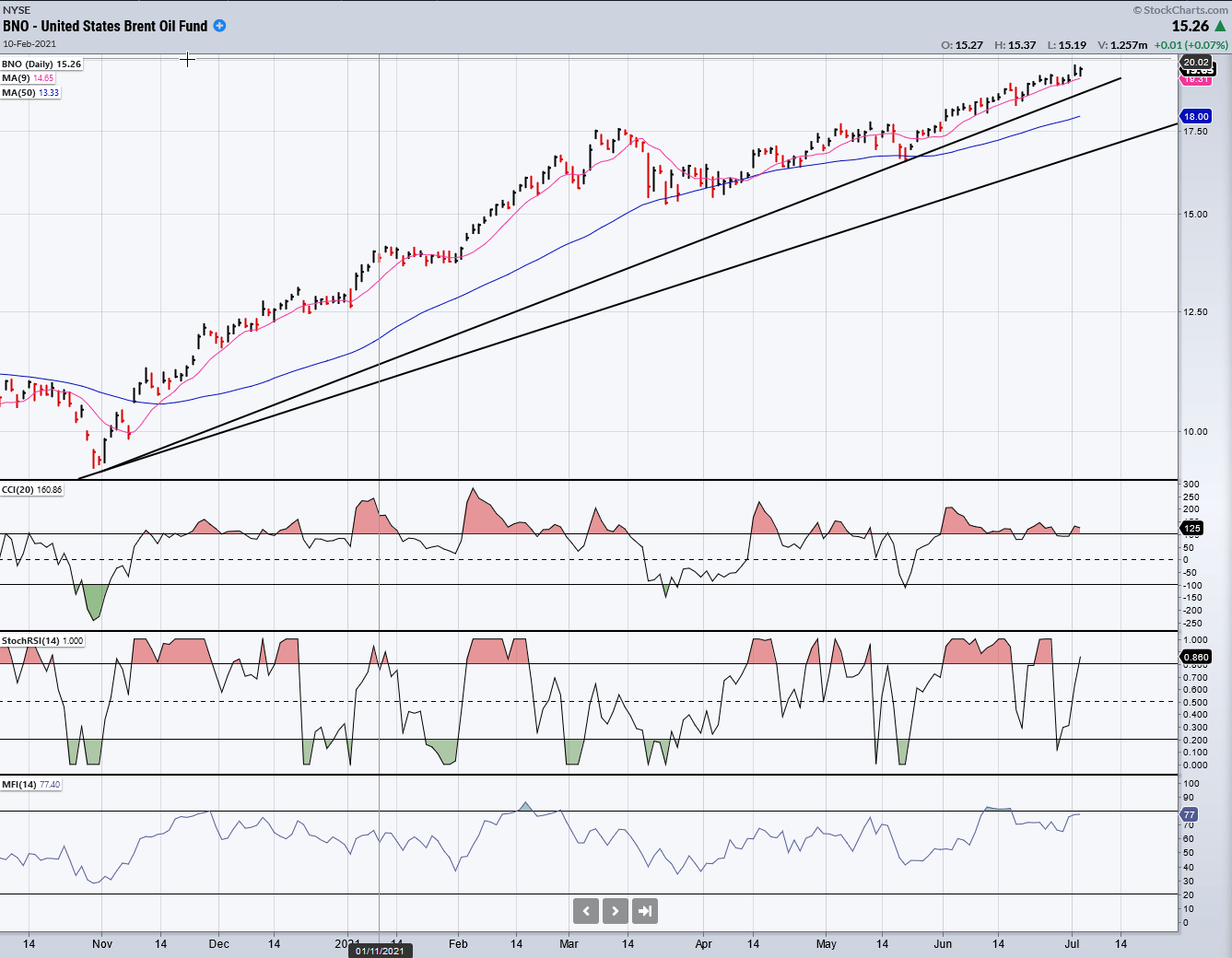Click the "Feb" label on the time axis
Screen dimensions: 1232x958
458,943
